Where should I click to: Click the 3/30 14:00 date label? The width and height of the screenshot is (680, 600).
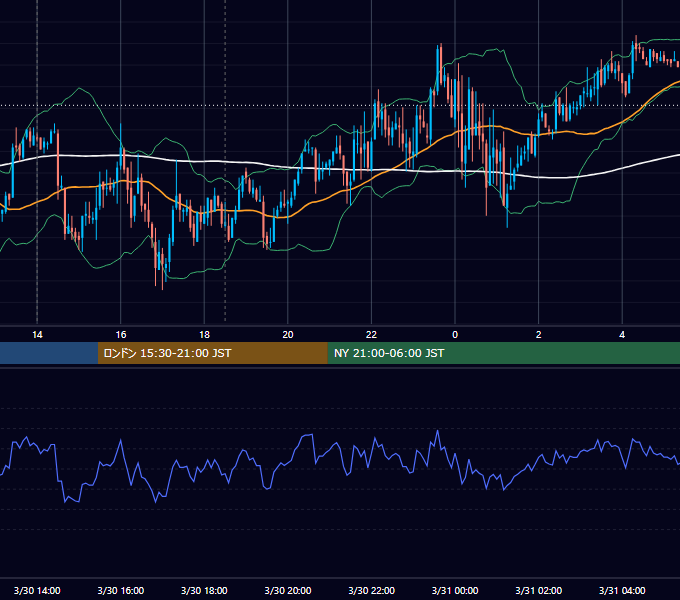coord(37,590)
